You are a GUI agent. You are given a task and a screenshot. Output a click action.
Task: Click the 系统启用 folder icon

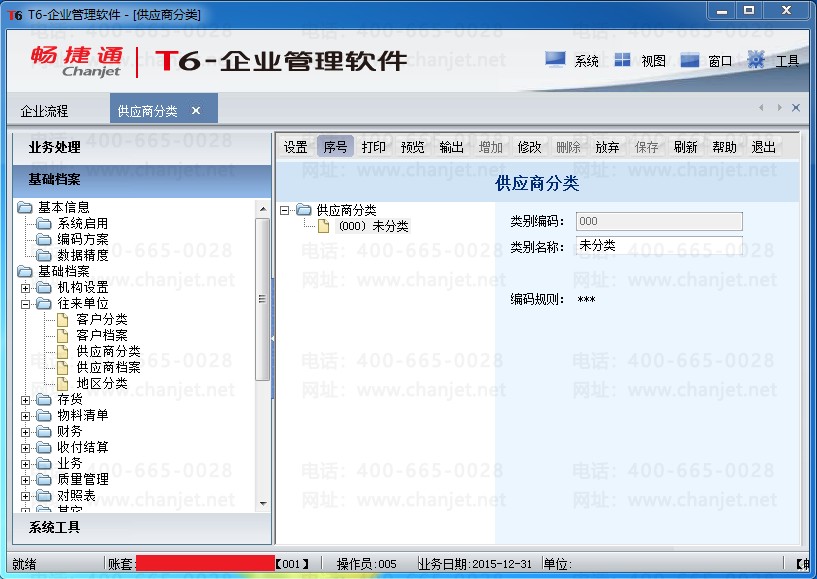[x=44, y=224]
